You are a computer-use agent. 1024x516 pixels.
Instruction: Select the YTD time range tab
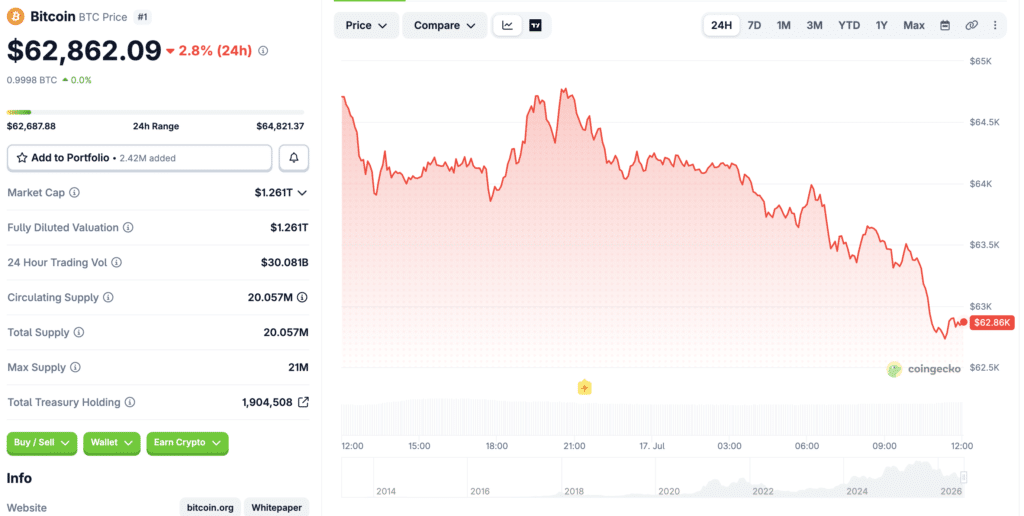coord(849,25)
